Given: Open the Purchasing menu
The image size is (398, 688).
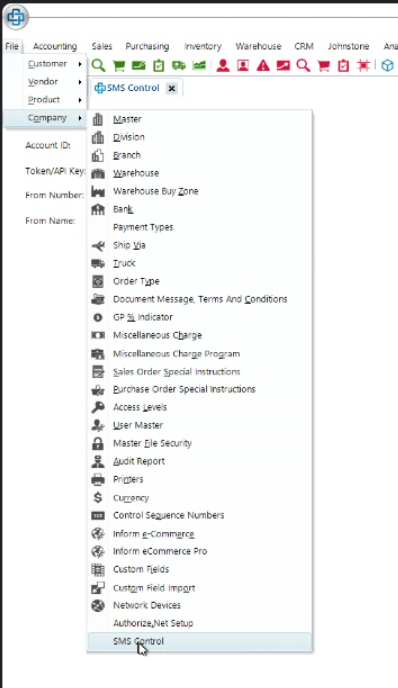Looking at the screenshot, I should [147, 46].
